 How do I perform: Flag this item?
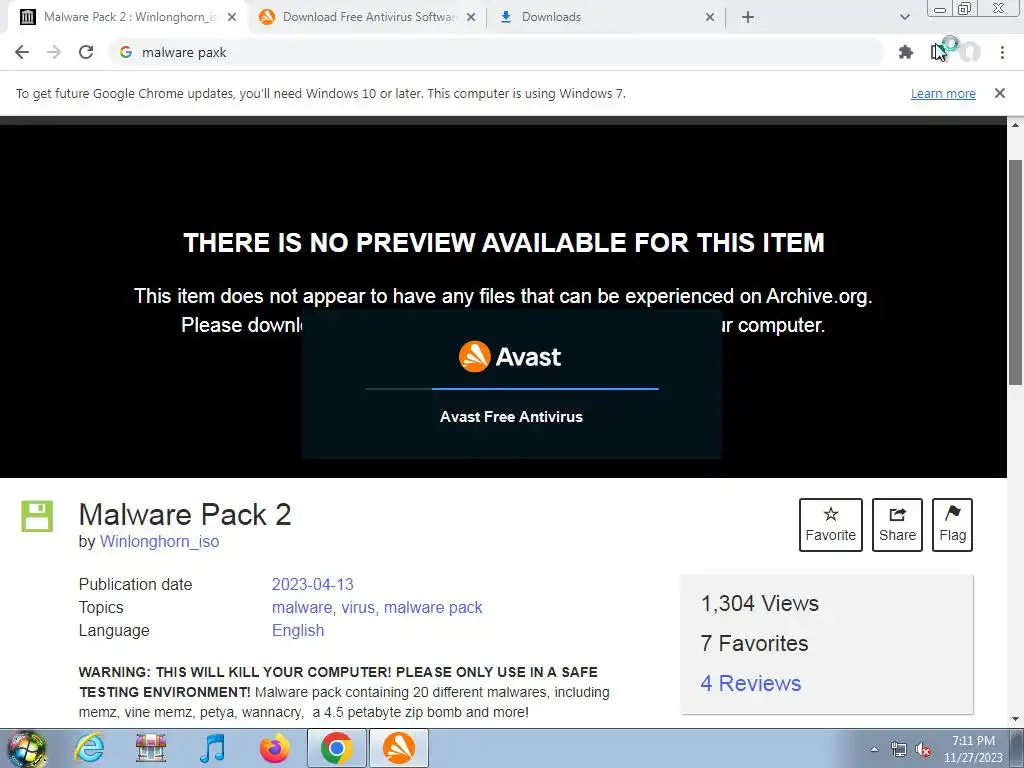coord(952,524)
